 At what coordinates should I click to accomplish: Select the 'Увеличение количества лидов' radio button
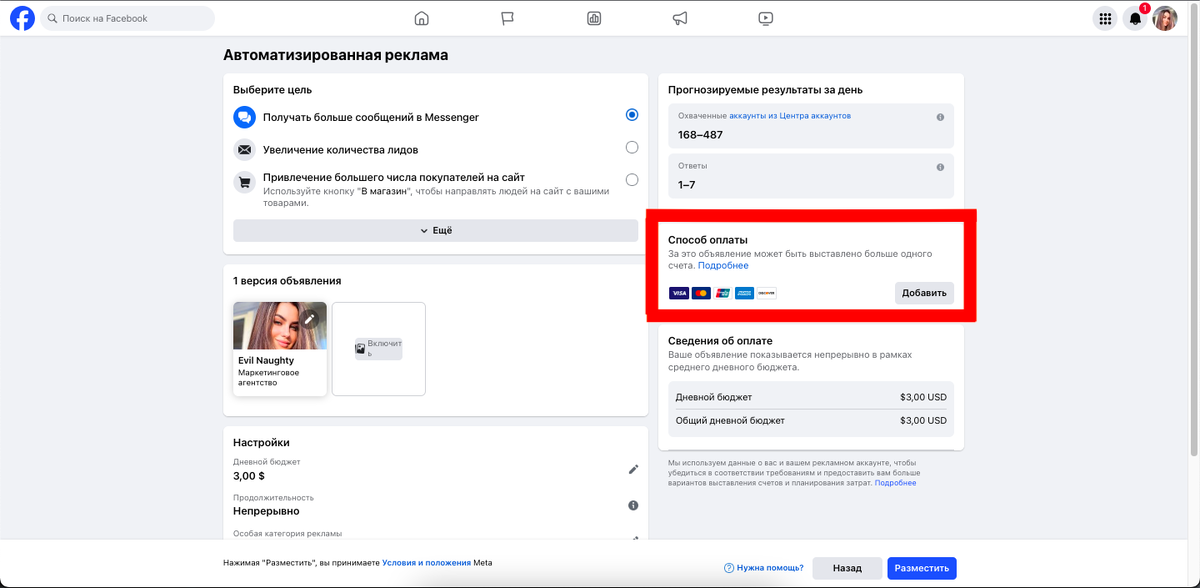pyautogui.click(x=631, y=146)
